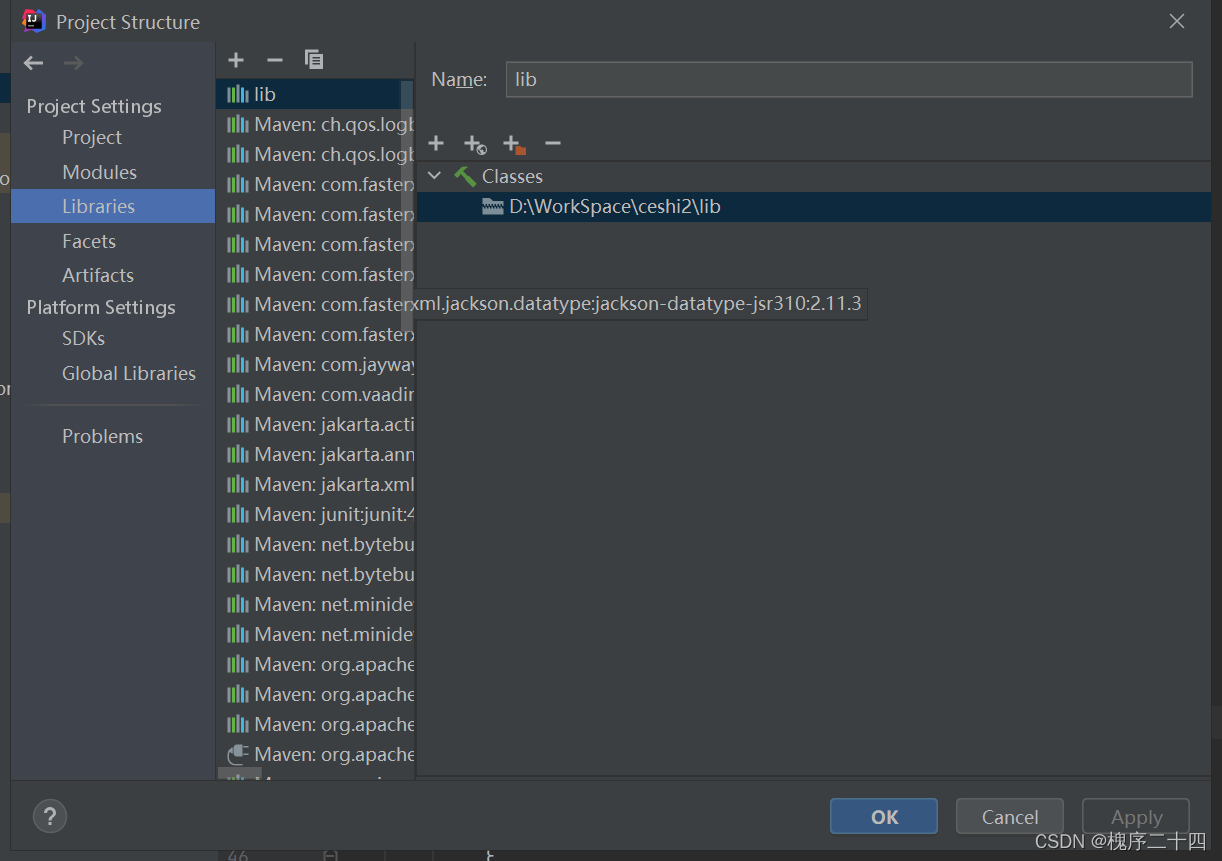Open the Problems page
This screenshot has width=1222, height=861.
tap(102, 436)
